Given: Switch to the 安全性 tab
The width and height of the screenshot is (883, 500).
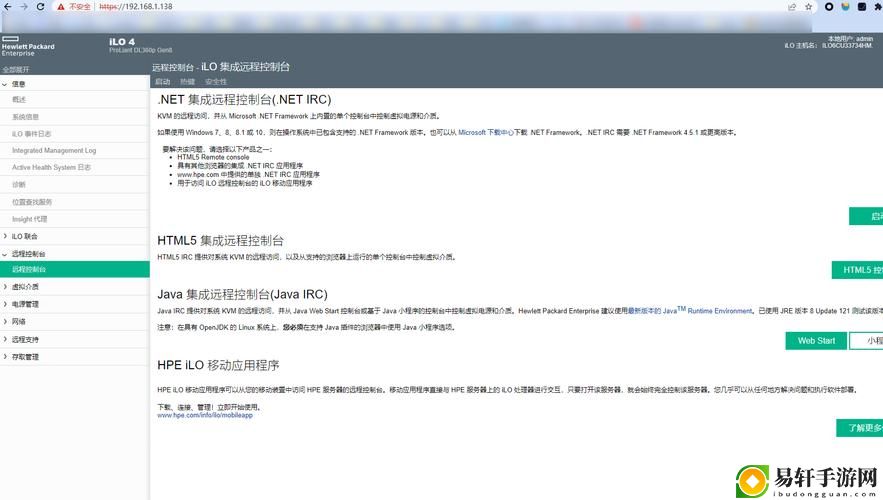Looking at the screenshot, I should click(216, 82).
